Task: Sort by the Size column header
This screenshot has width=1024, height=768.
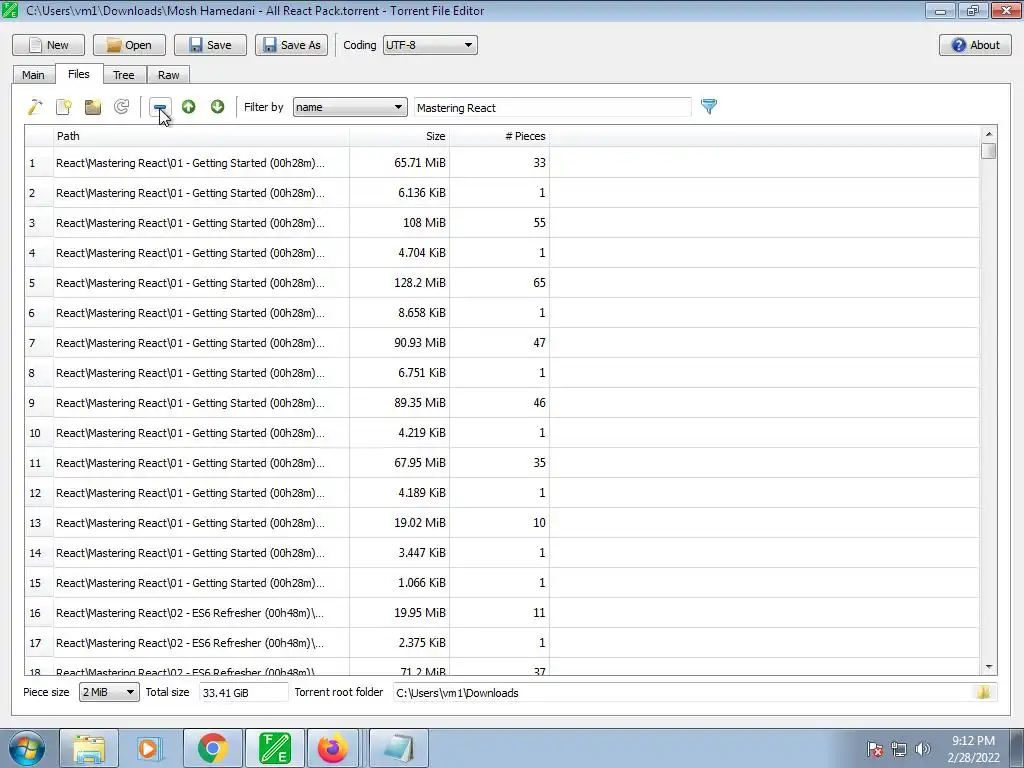Action: [399, 136]
